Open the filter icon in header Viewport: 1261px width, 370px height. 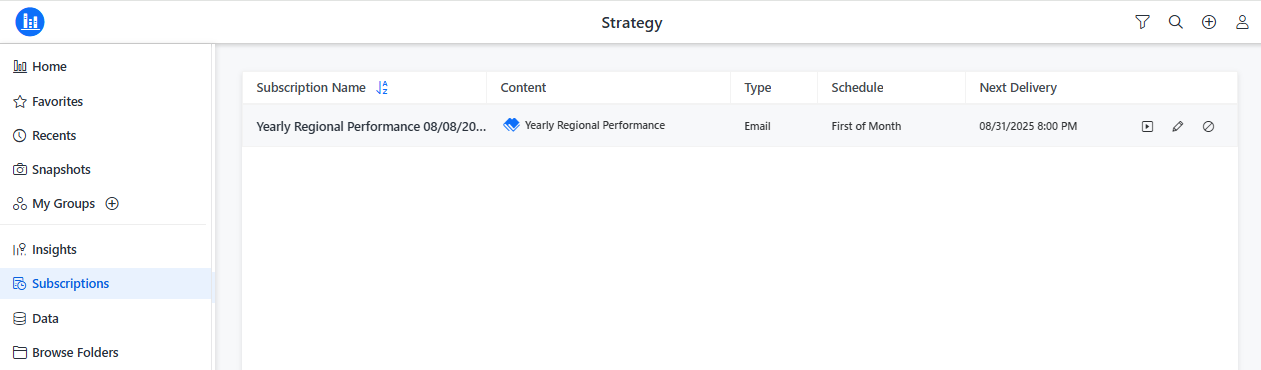click(x=1142, y=22)
